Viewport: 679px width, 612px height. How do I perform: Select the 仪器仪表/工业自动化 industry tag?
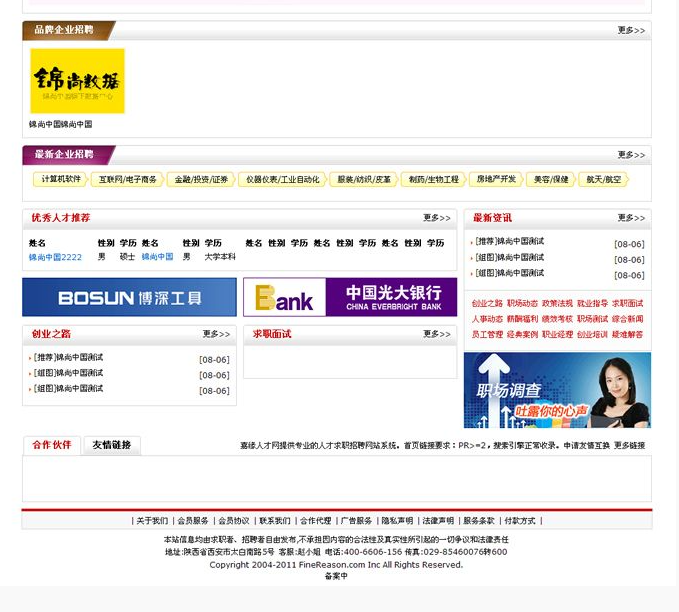282,179
